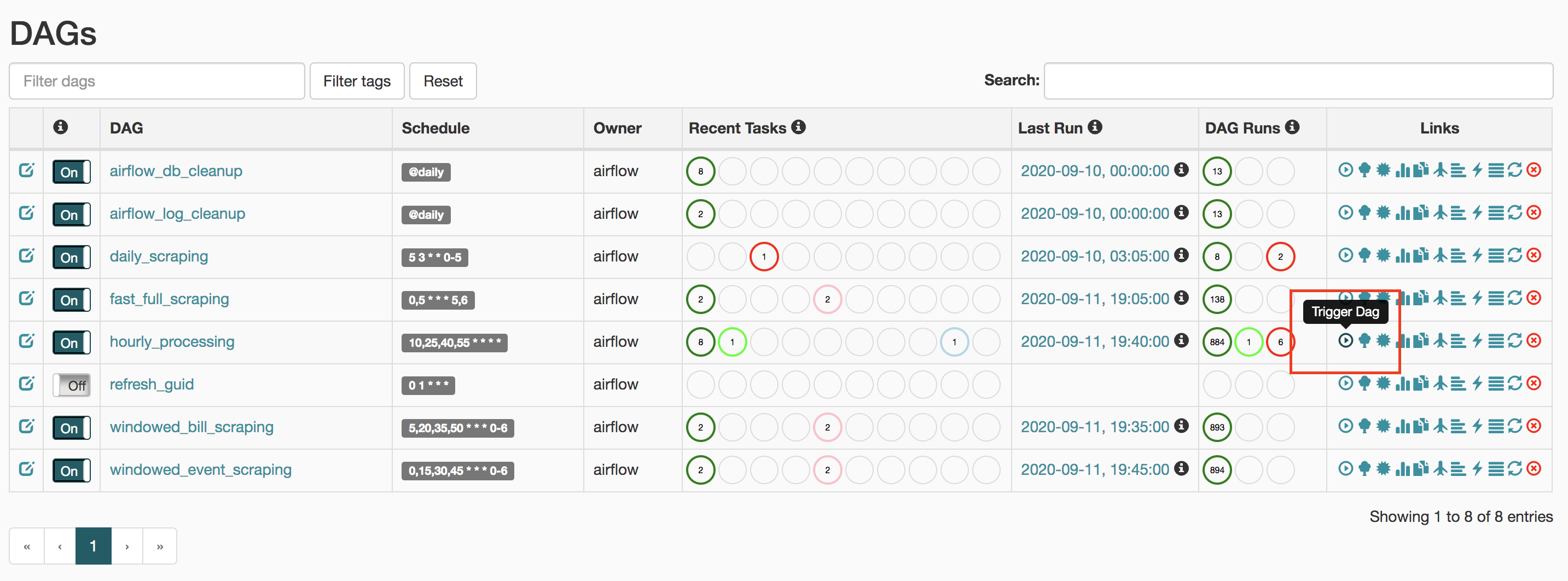1568x581 pixels.
Task: Open Code View for fast_full_scraping
Action: coord(1477,298)
